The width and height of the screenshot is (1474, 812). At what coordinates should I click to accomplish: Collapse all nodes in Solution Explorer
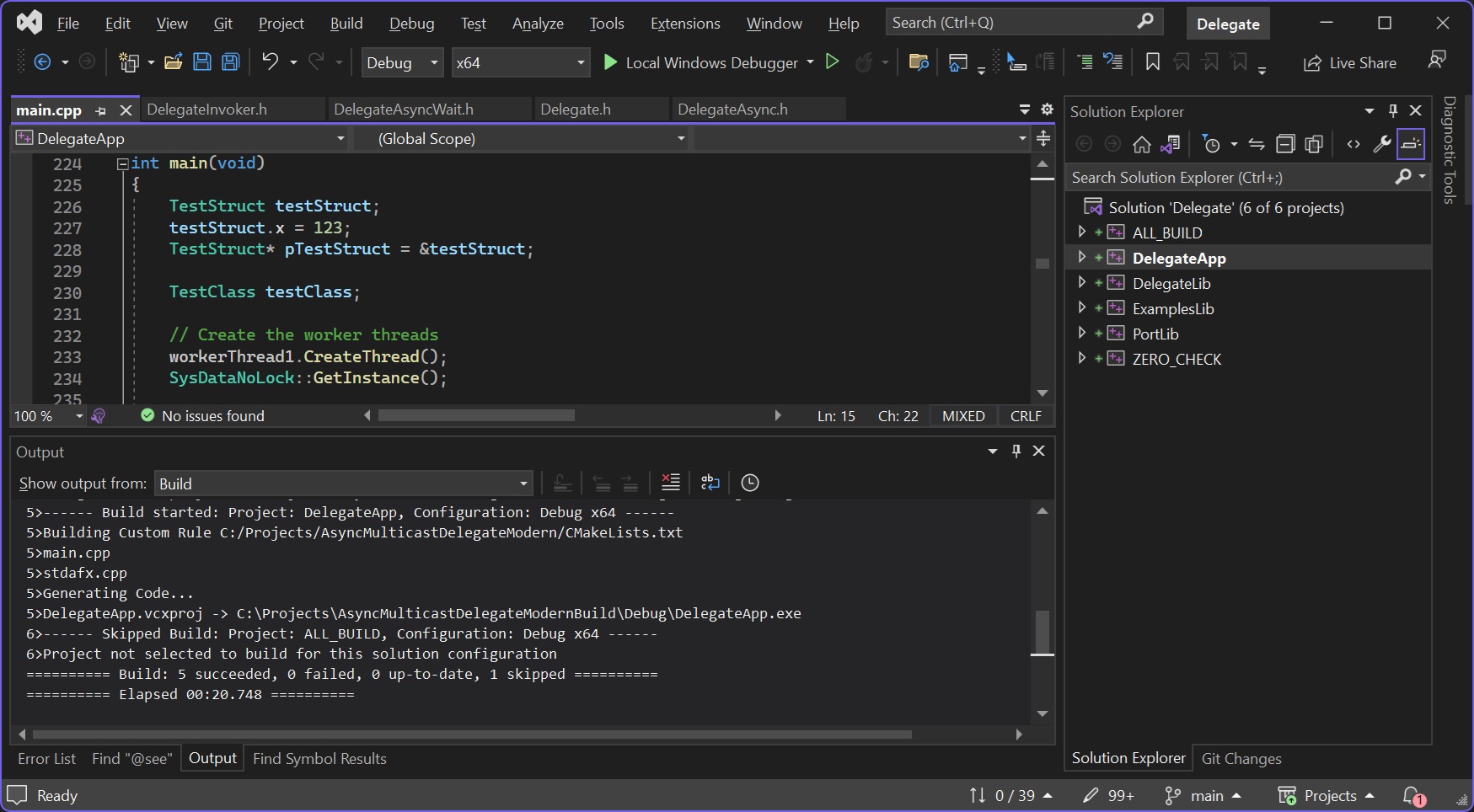1285,145
